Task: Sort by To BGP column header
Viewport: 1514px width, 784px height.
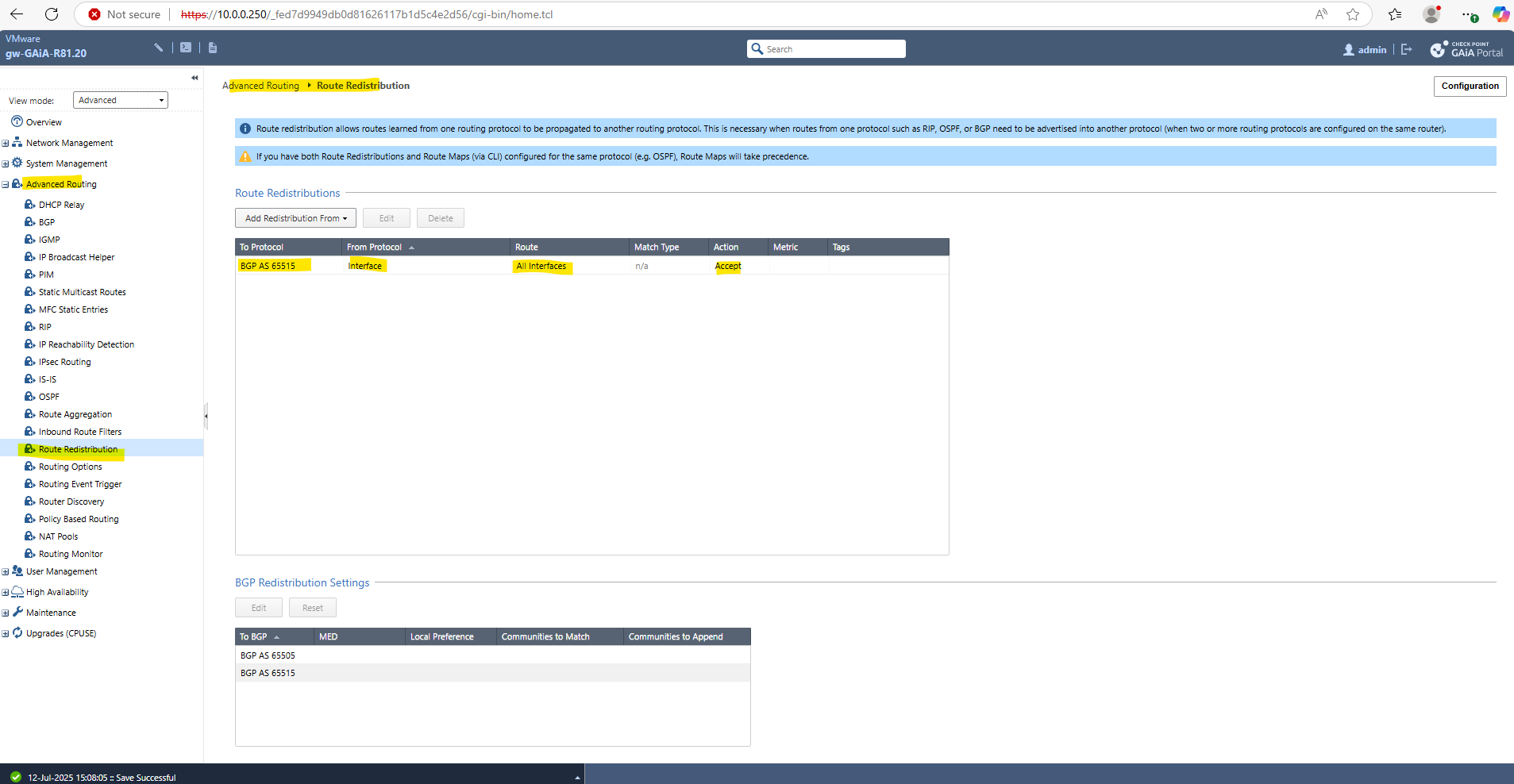Action: [x=275, y=636]
